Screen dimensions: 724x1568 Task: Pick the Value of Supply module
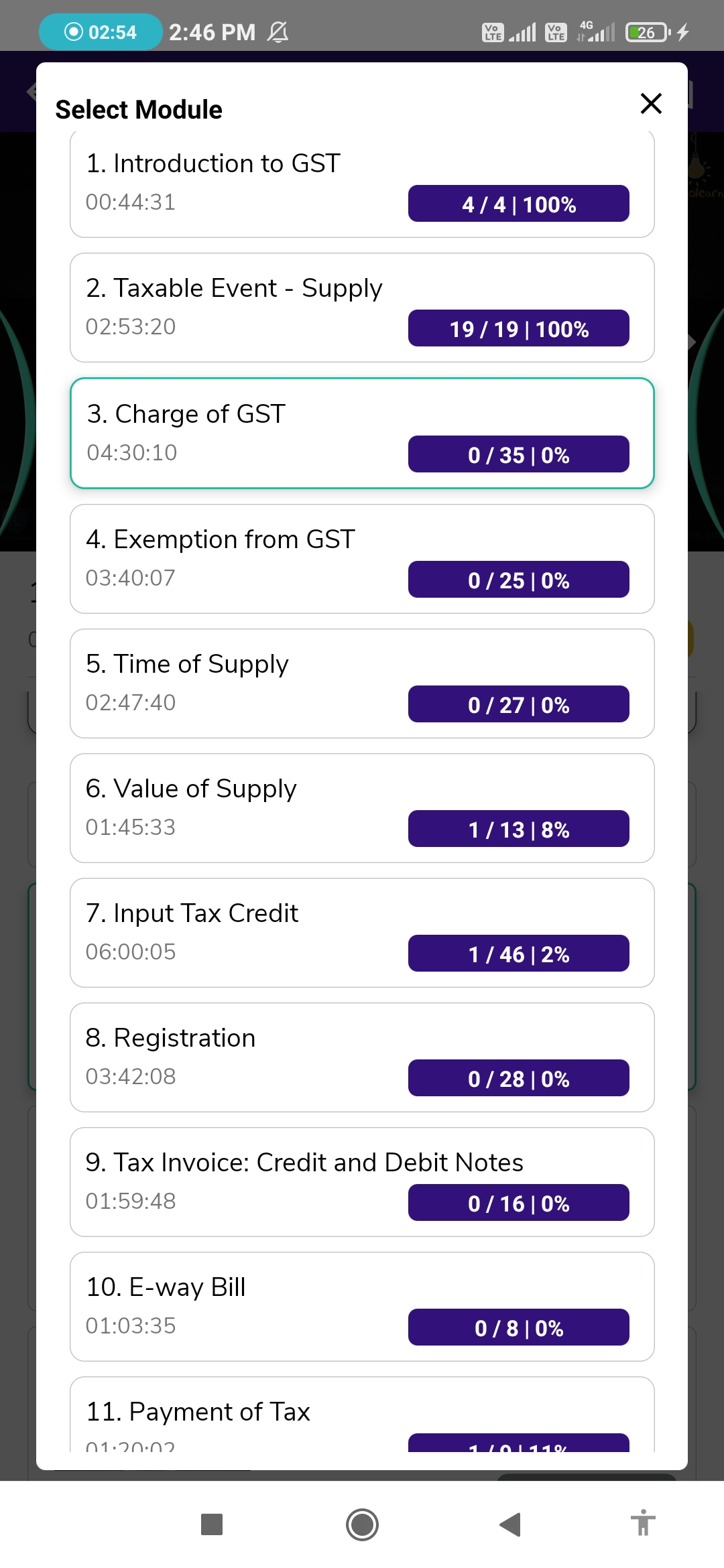click(362, 807)
